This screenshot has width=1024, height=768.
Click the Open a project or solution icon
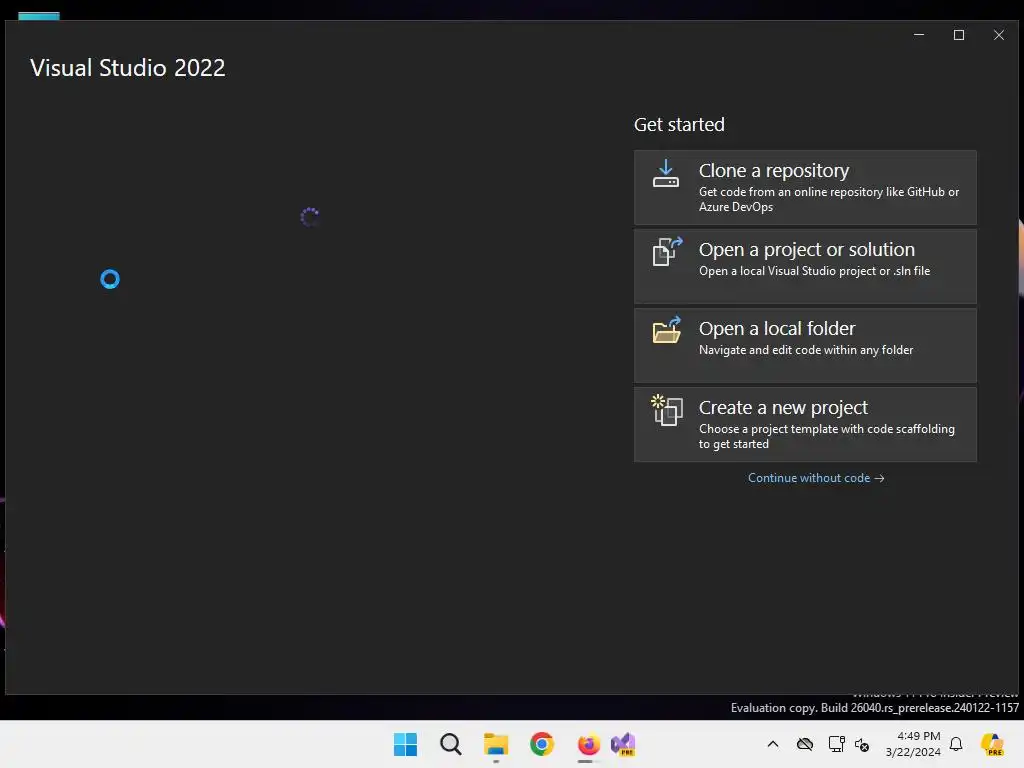[667, 251]
